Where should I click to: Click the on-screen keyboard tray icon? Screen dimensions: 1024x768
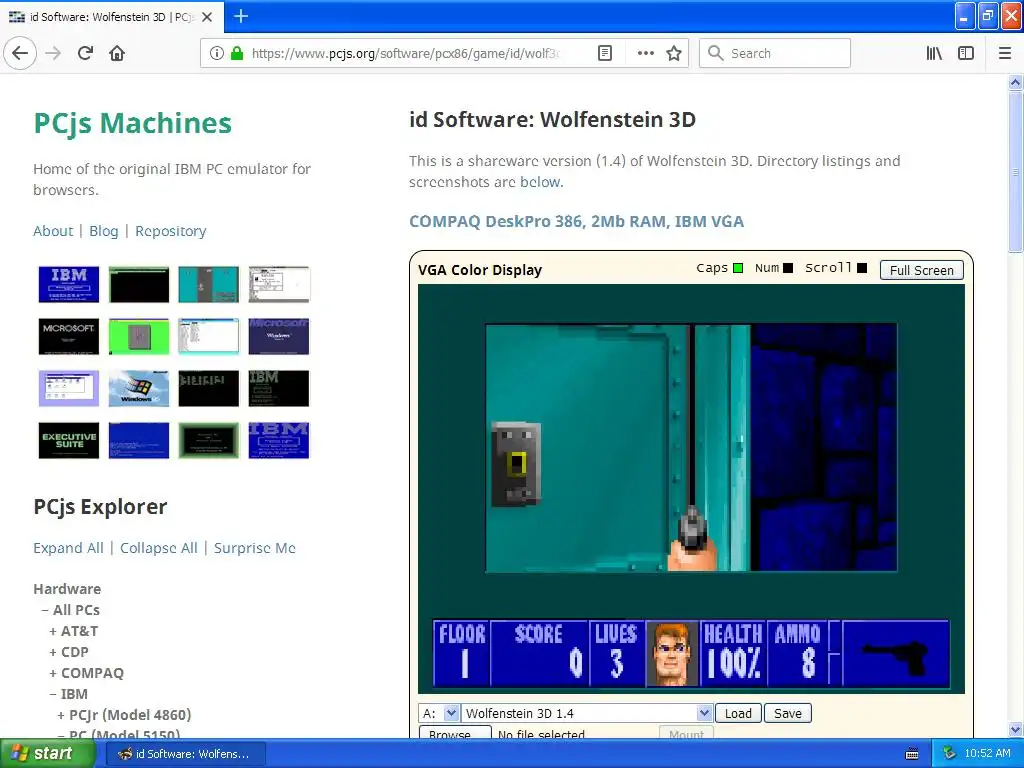click(912, 754)
